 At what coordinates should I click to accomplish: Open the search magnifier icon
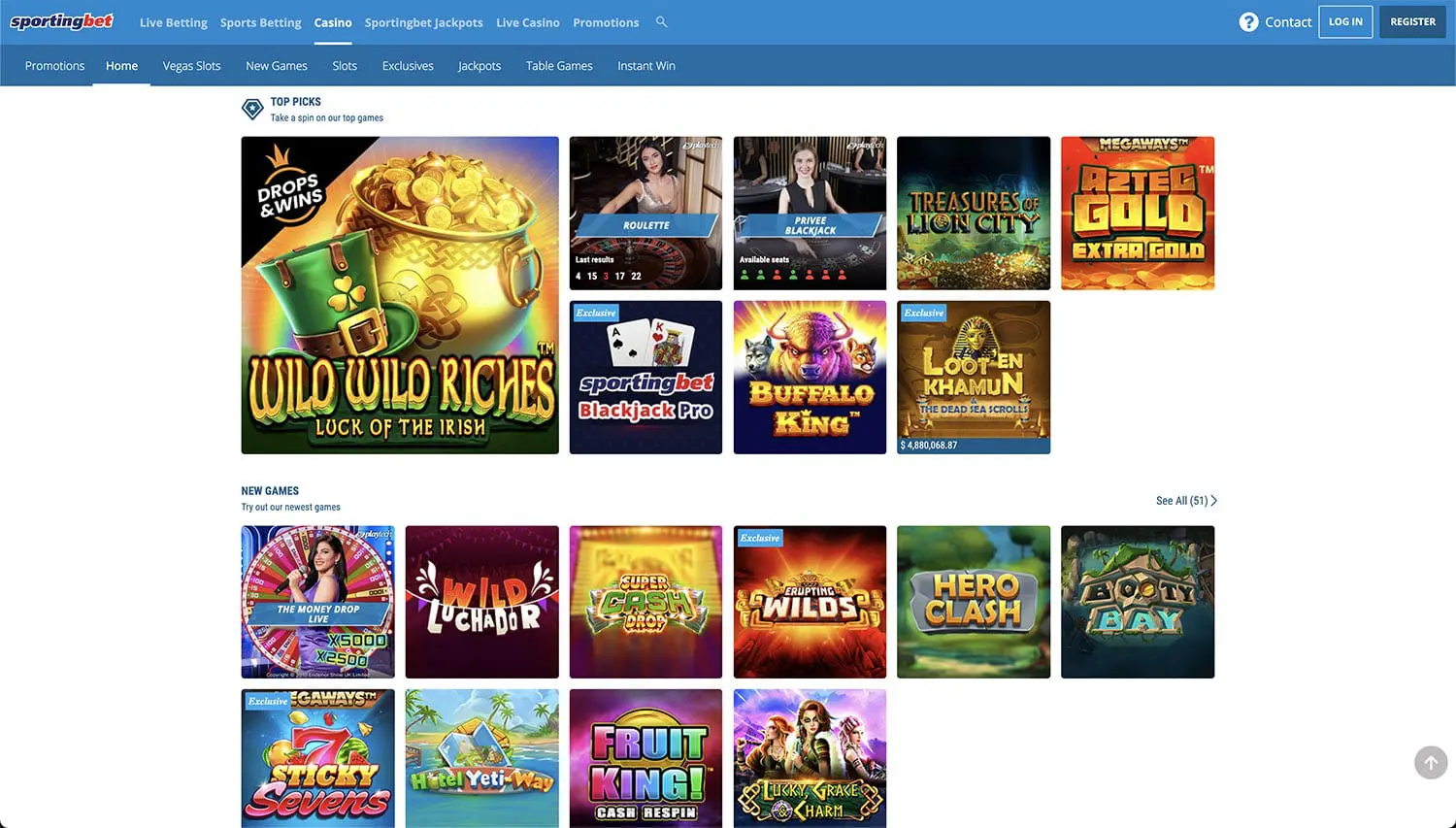pyautogui.click(x=661, y=21)
